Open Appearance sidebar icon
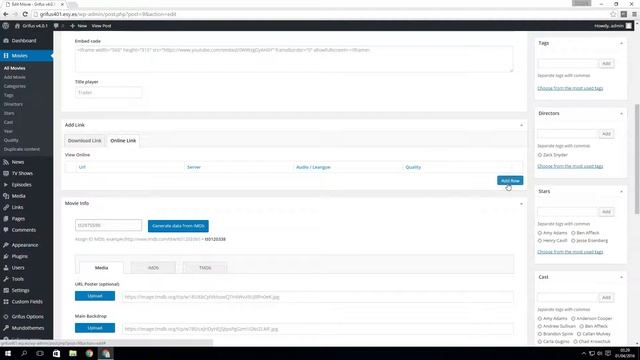640x360 pixels. (6, 245)
